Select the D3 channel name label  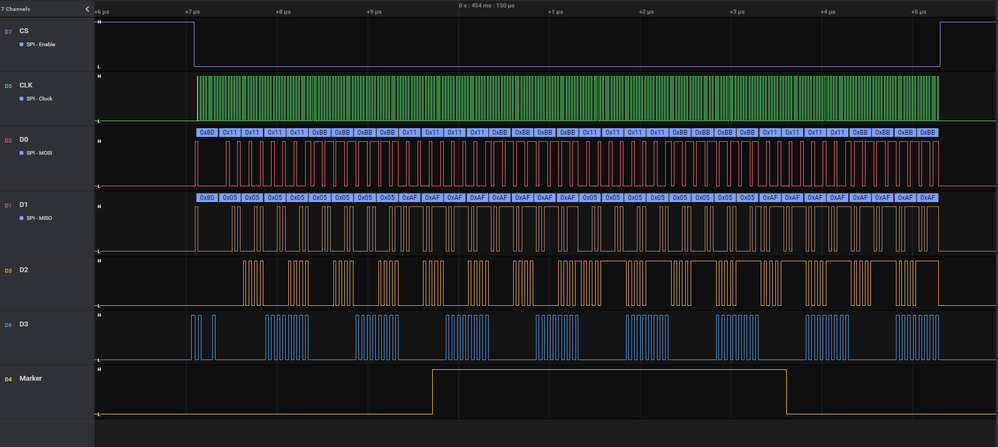24,324
